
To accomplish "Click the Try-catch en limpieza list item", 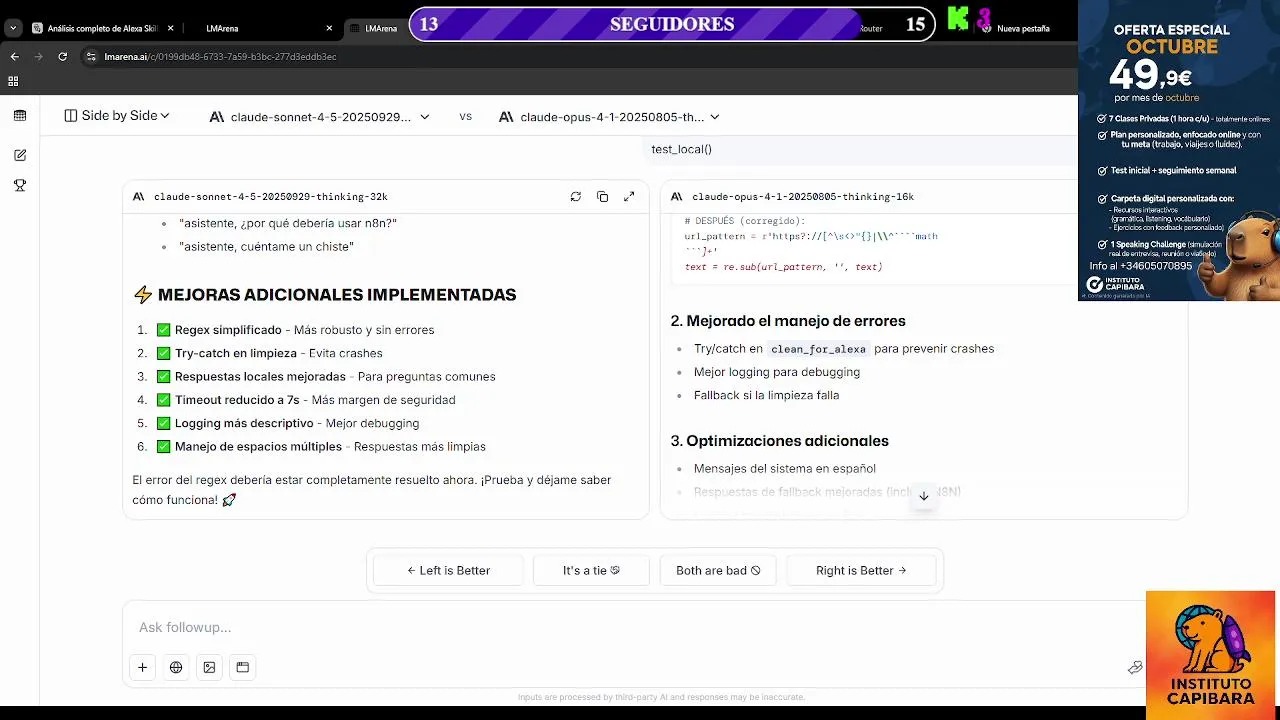I will click(x=278, y=353).
